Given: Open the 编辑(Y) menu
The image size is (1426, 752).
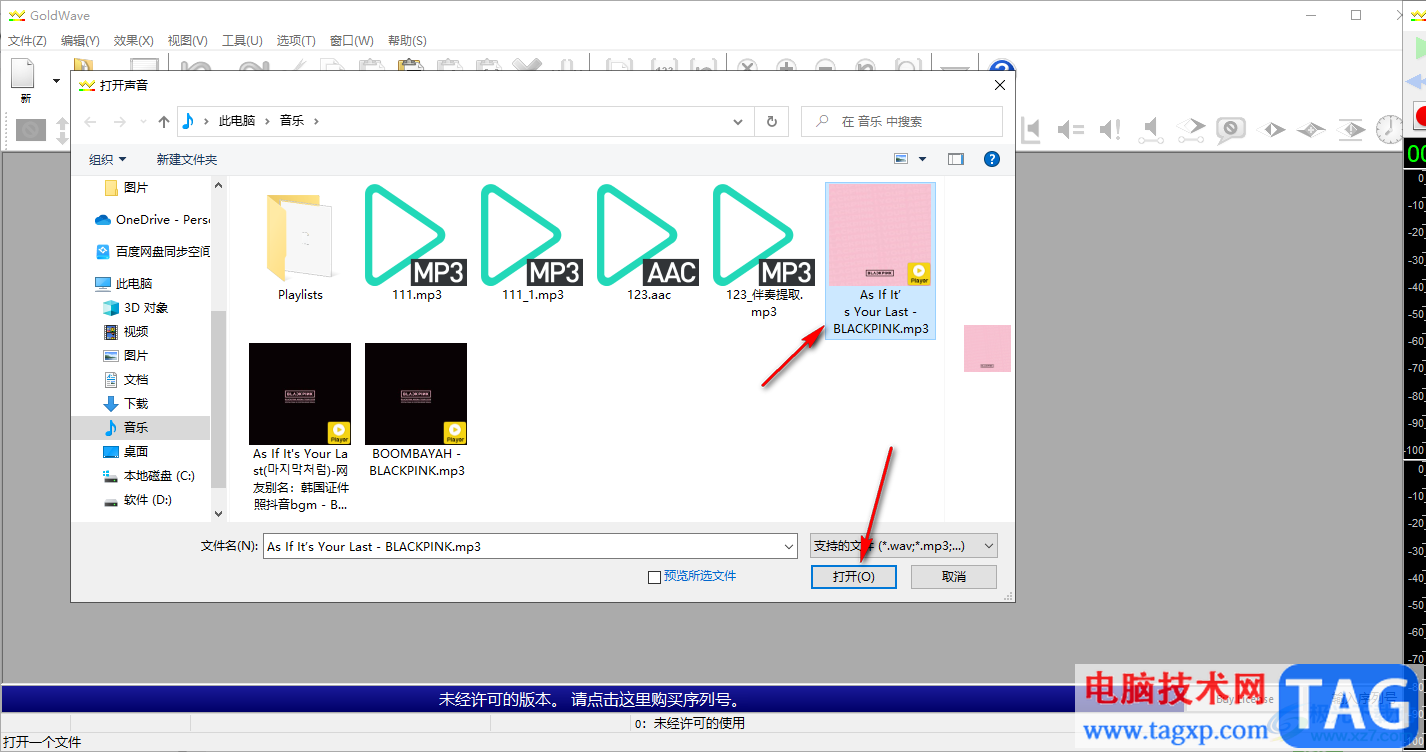Looking at the screenshot, I should [x=80, y=41].
